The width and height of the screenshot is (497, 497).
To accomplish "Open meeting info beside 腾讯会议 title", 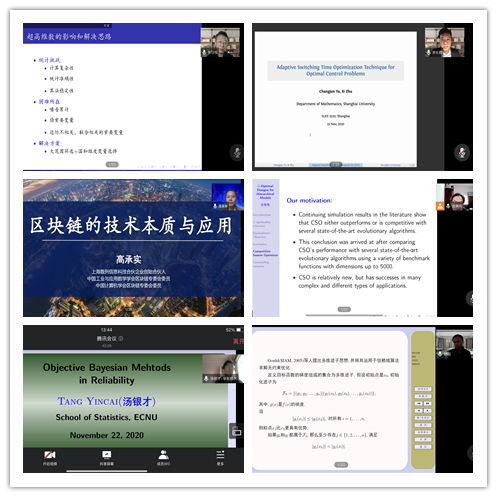I will click(121, 338).
